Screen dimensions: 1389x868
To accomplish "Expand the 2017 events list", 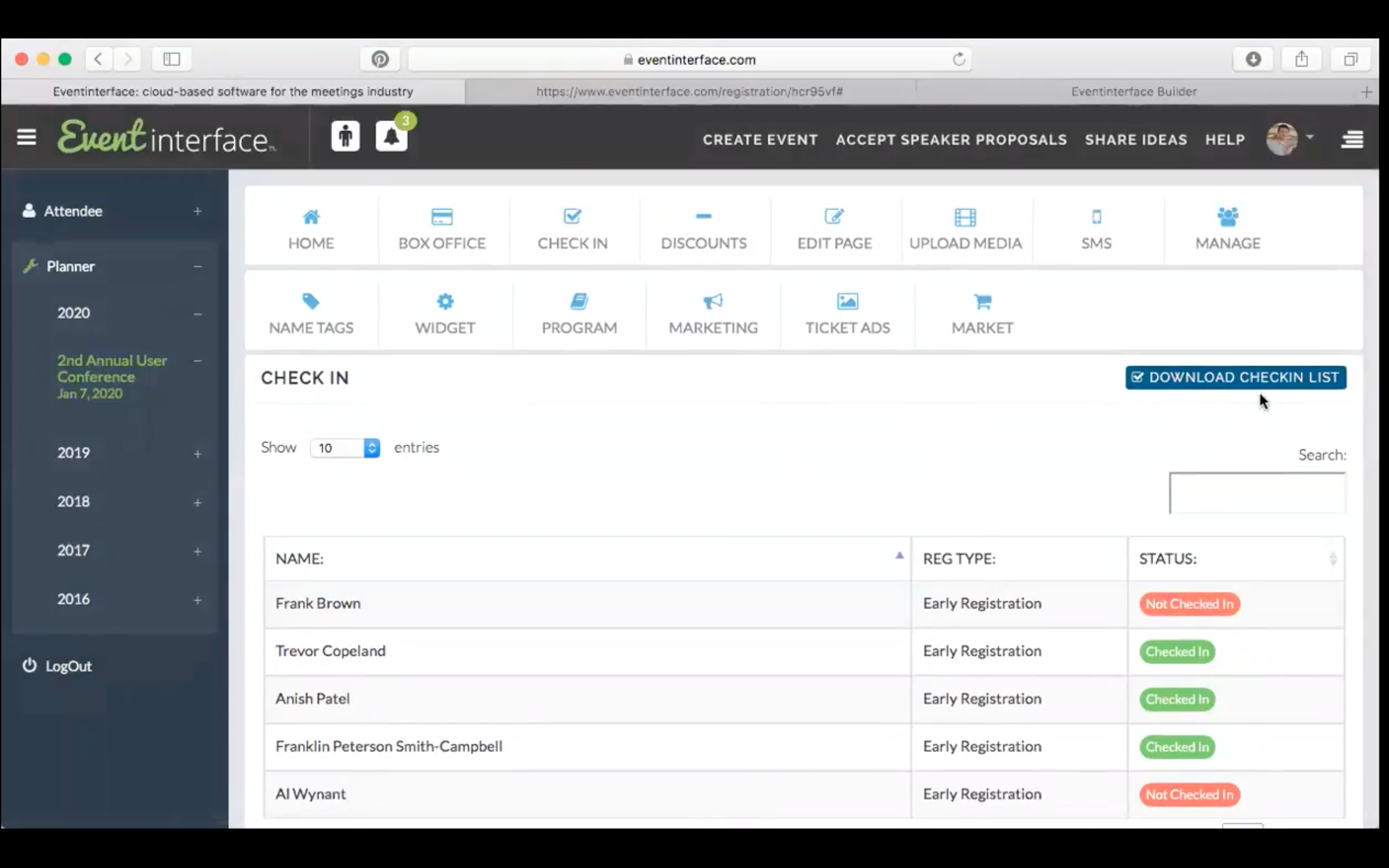I will pos(198,551).
